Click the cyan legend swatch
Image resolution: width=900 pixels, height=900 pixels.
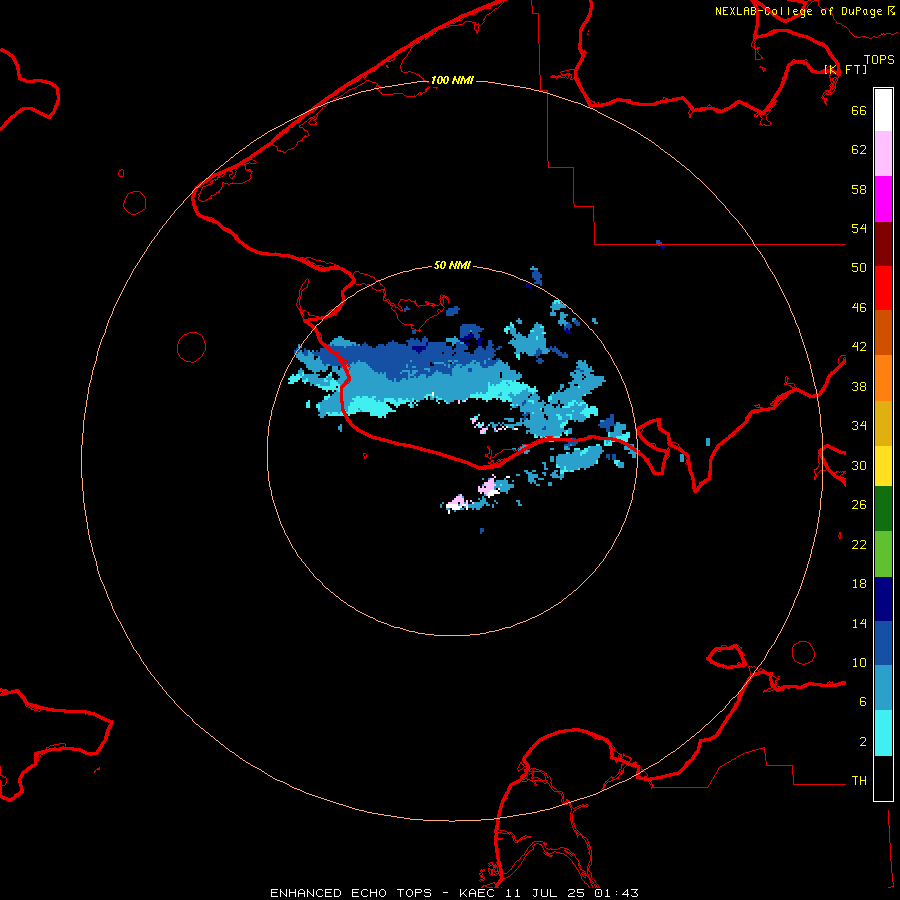pyautogui.click(x=883, y=733)
